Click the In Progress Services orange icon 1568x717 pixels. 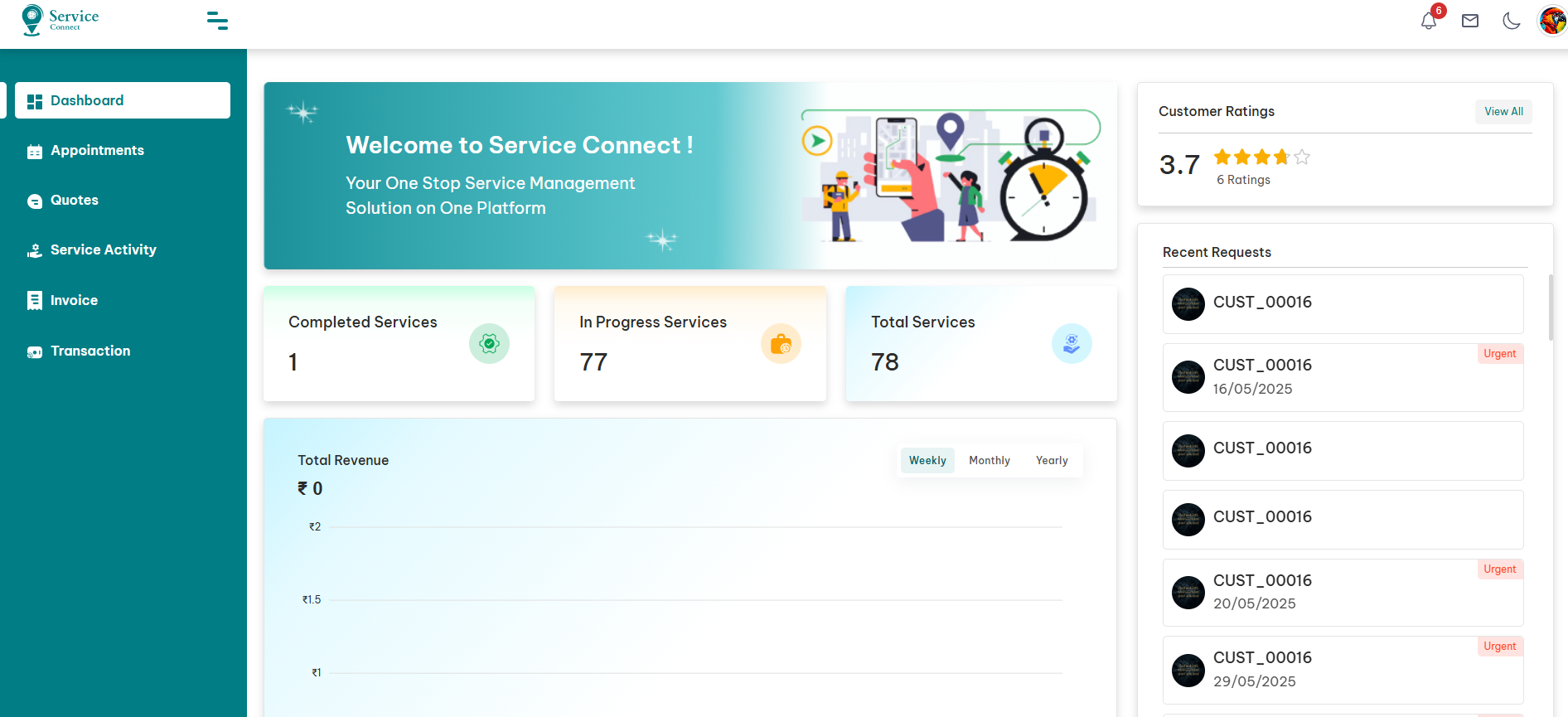(x=781, y=344)
